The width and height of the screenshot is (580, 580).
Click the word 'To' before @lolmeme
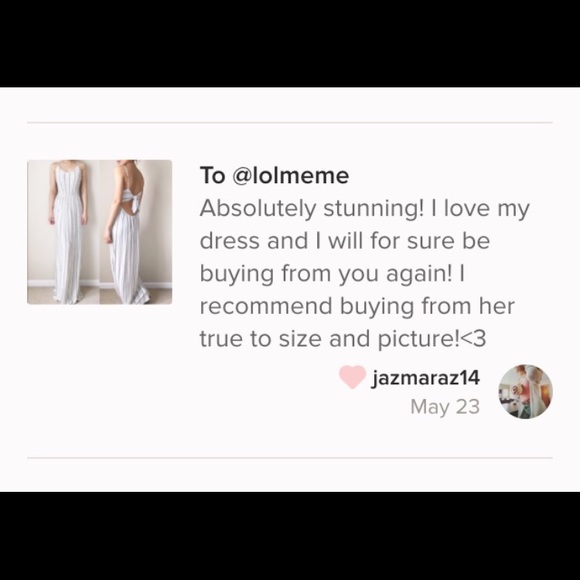point(212,175)
